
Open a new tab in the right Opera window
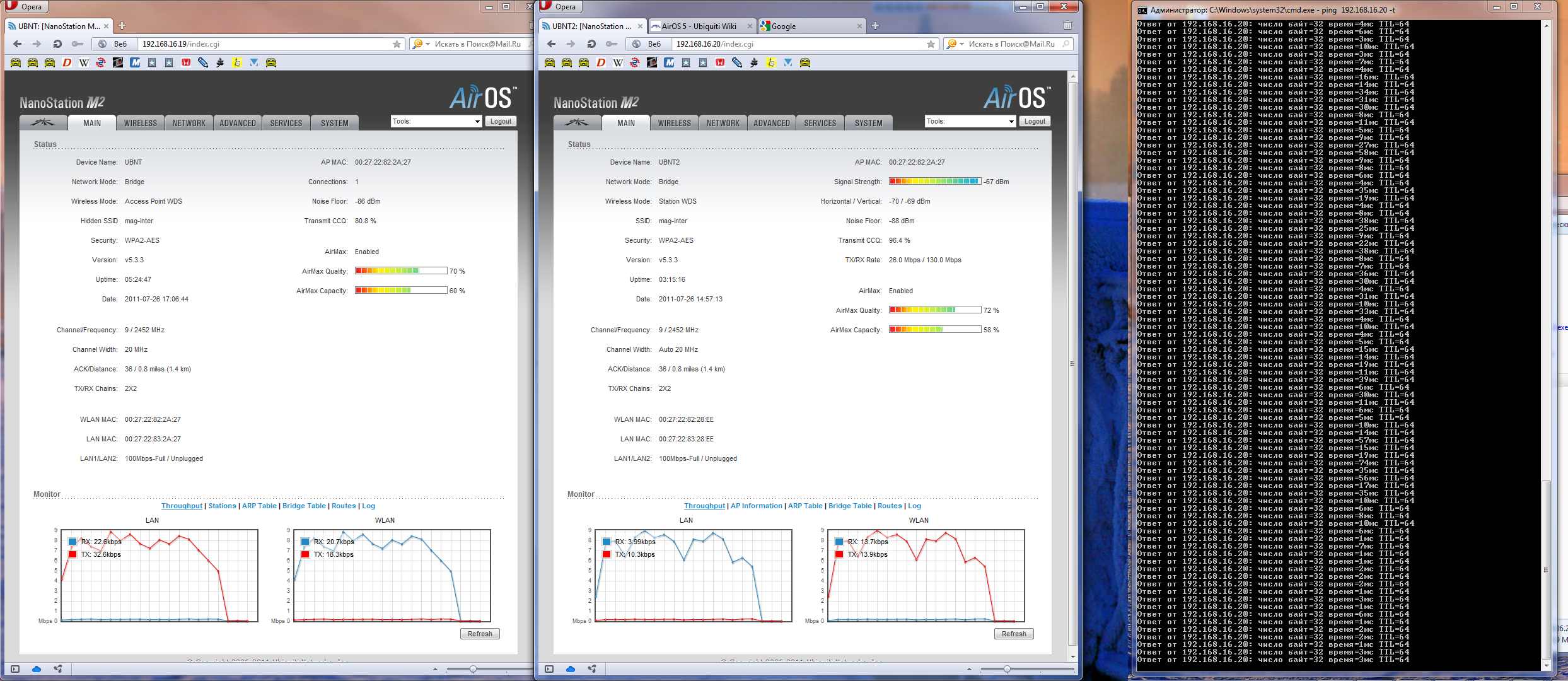pos(875,26)
